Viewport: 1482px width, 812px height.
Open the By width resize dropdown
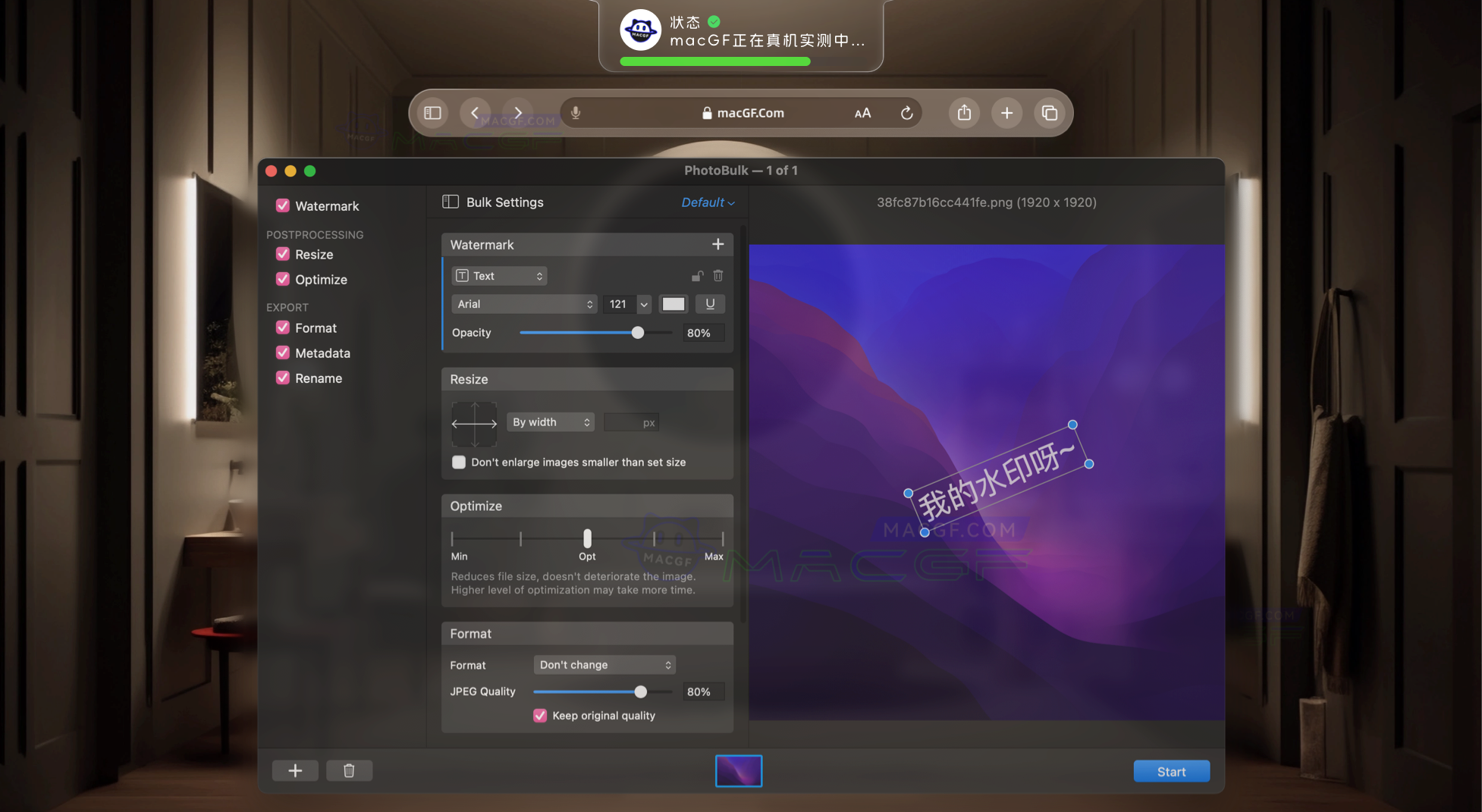(550, 422)
